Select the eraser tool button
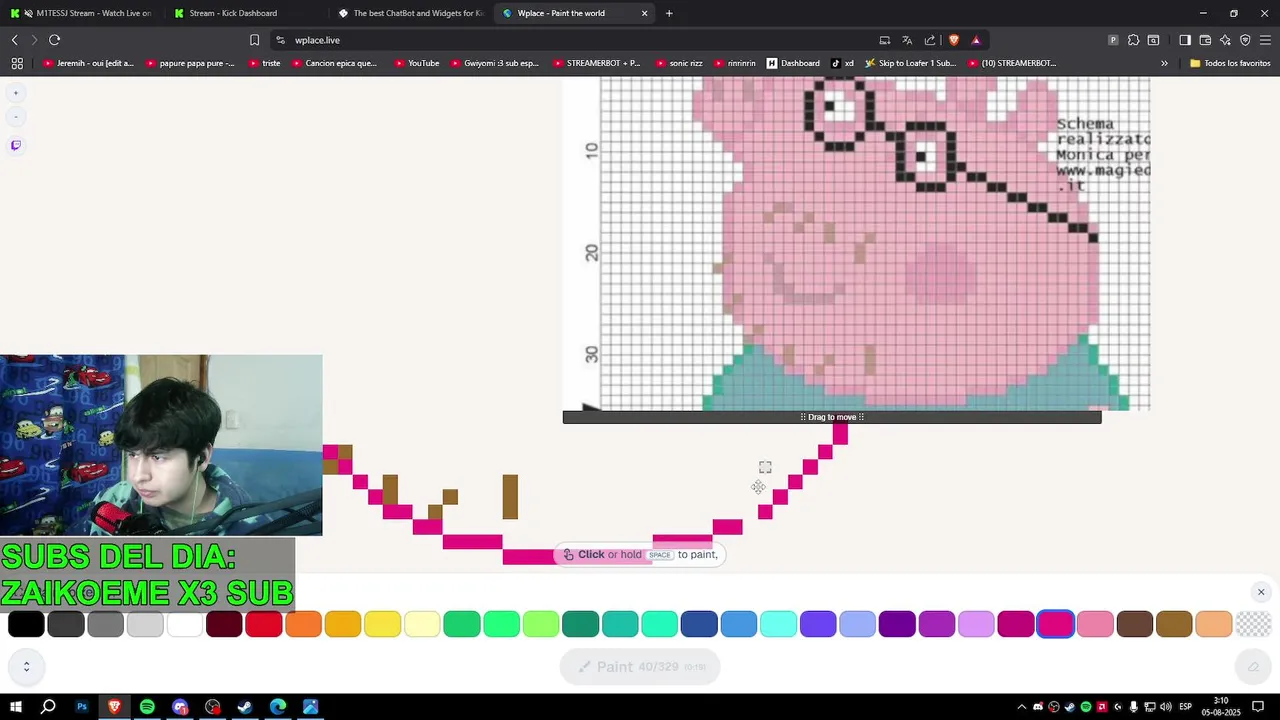The height and width of the screenshot is (720, 1280). coord(1253,667)
